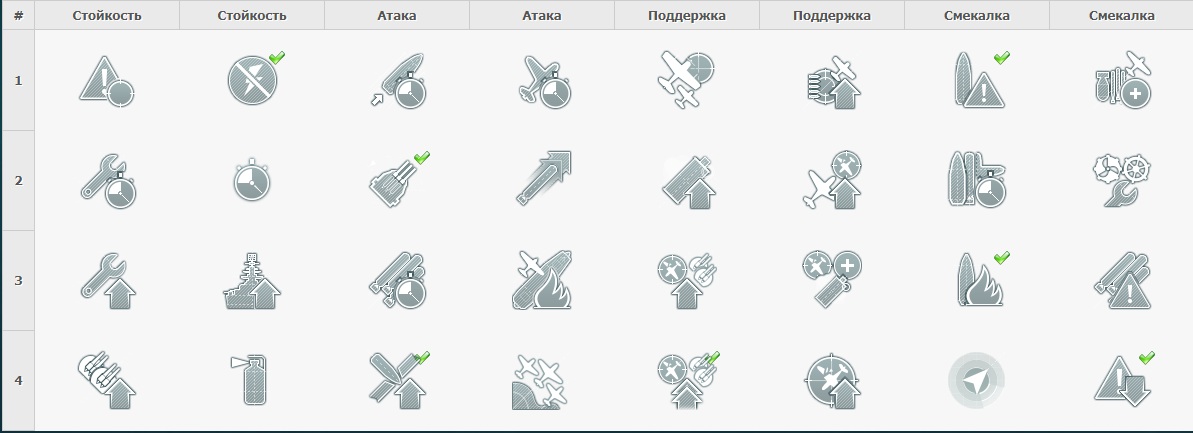
Task: Pick the bomber with fire skill icon
Action: click(542, 281)
